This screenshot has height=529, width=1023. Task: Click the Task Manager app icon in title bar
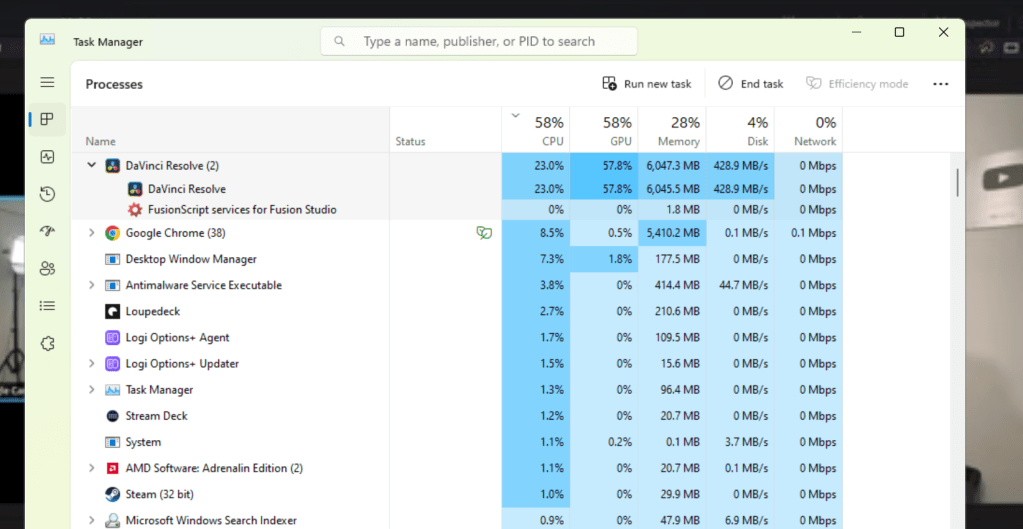(47, 40)
